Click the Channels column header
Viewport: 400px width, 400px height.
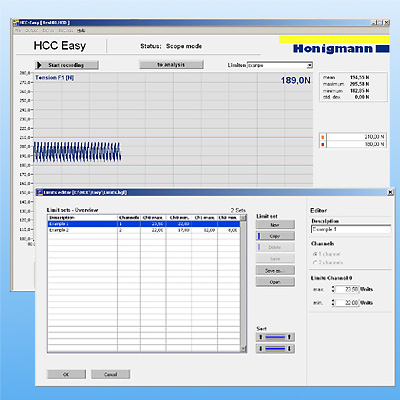[129, 218]
